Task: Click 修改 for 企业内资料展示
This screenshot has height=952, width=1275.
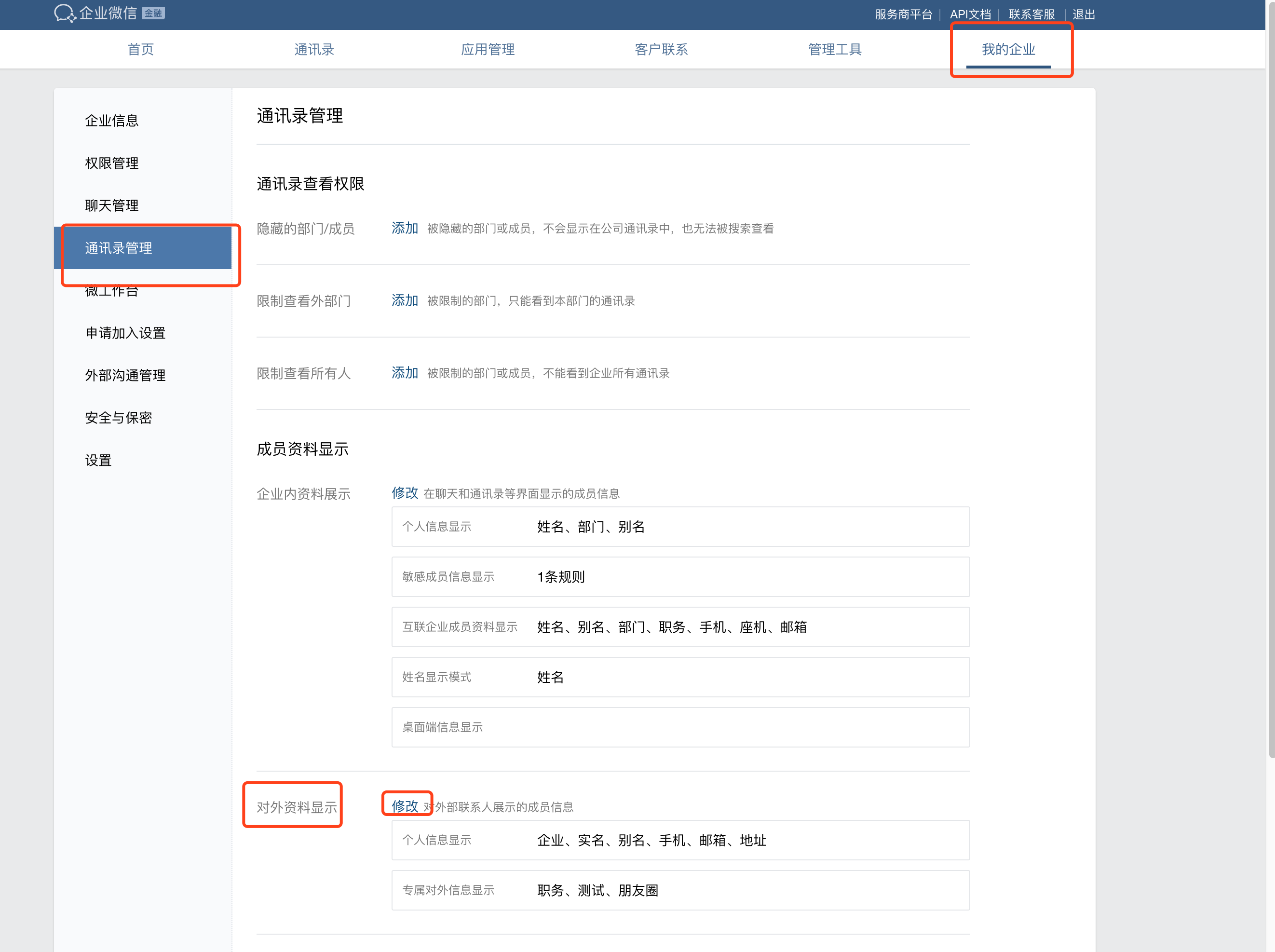Action: coord(405,493)
